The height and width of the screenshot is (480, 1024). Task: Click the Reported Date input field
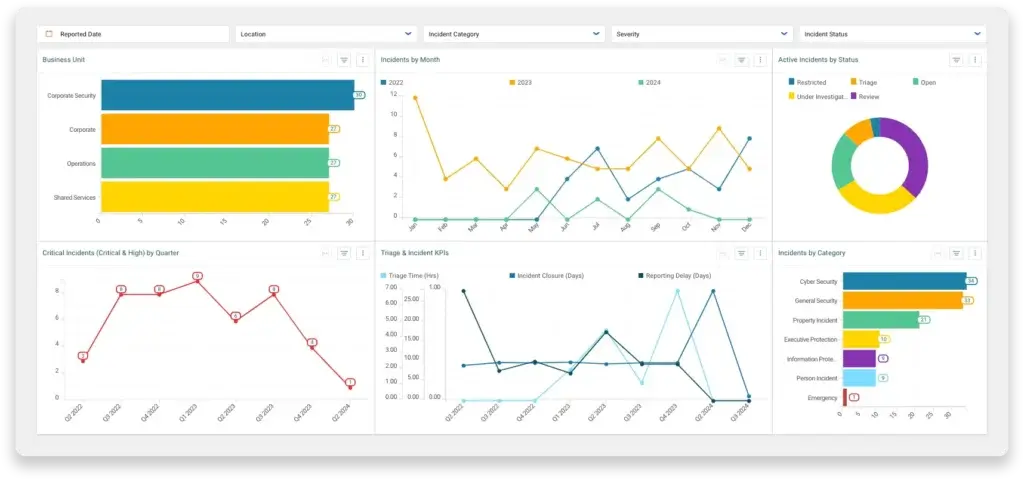pos(140,34)
